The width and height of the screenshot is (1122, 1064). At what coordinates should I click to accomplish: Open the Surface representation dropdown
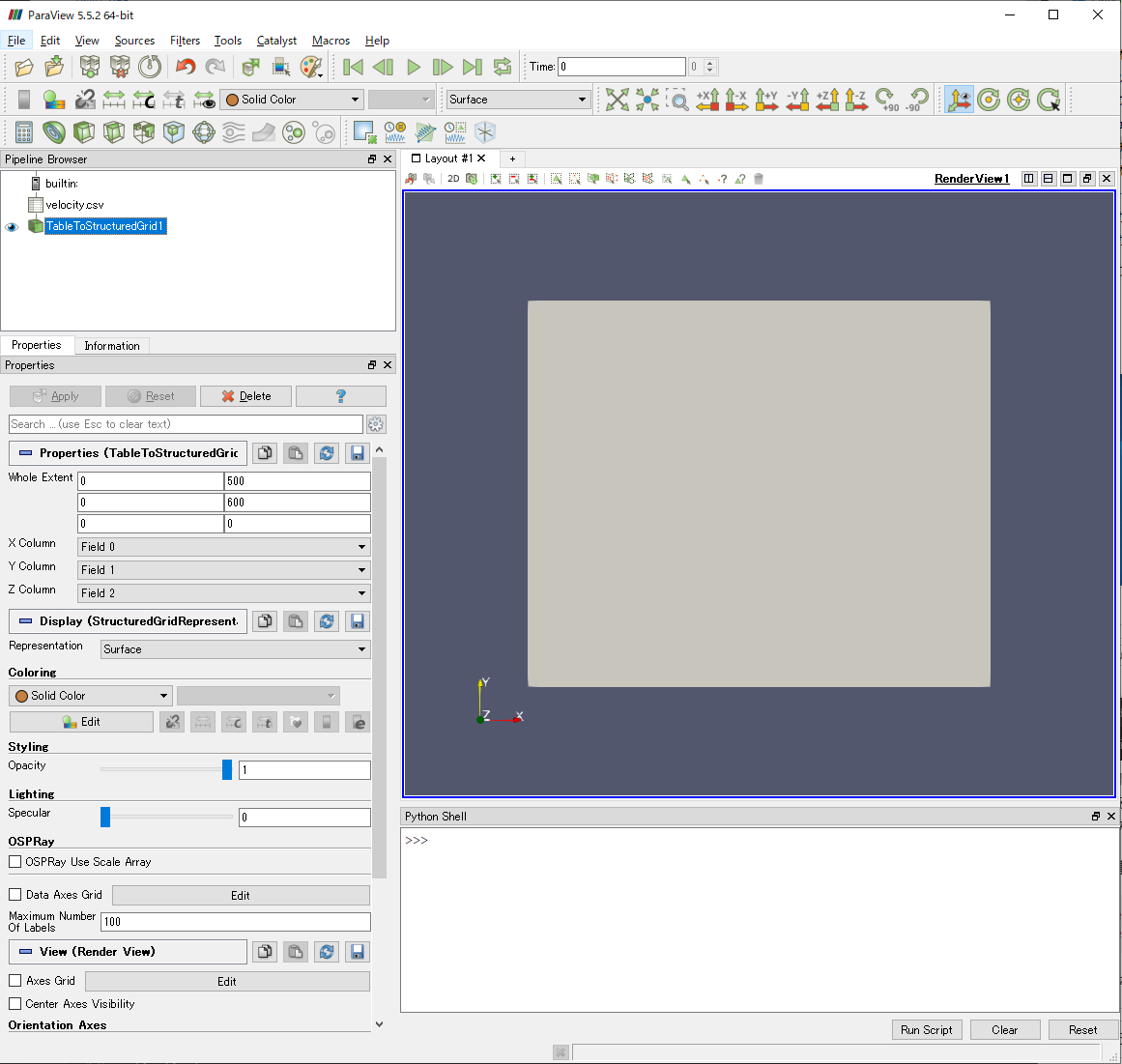[234, 648]
